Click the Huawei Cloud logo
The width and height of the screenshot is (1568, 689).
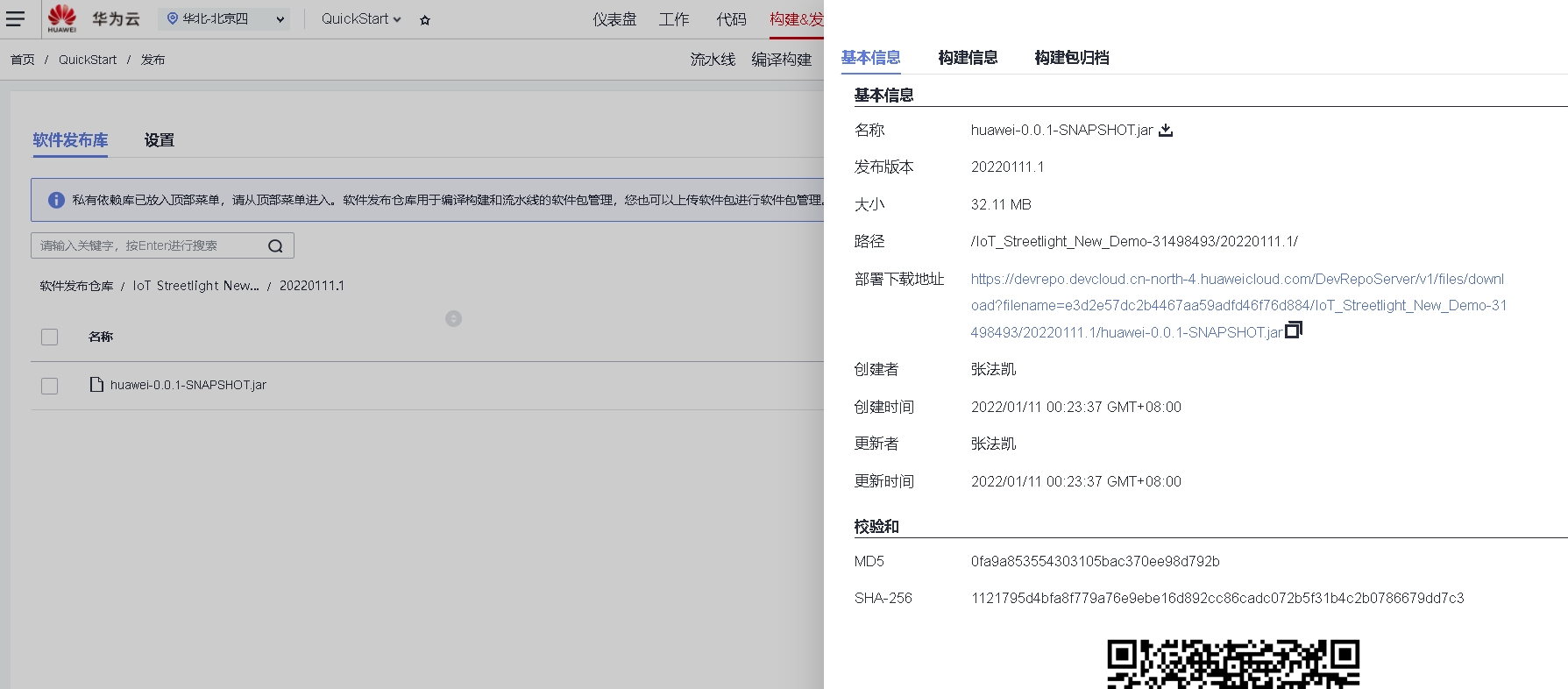tap(62, 18)
